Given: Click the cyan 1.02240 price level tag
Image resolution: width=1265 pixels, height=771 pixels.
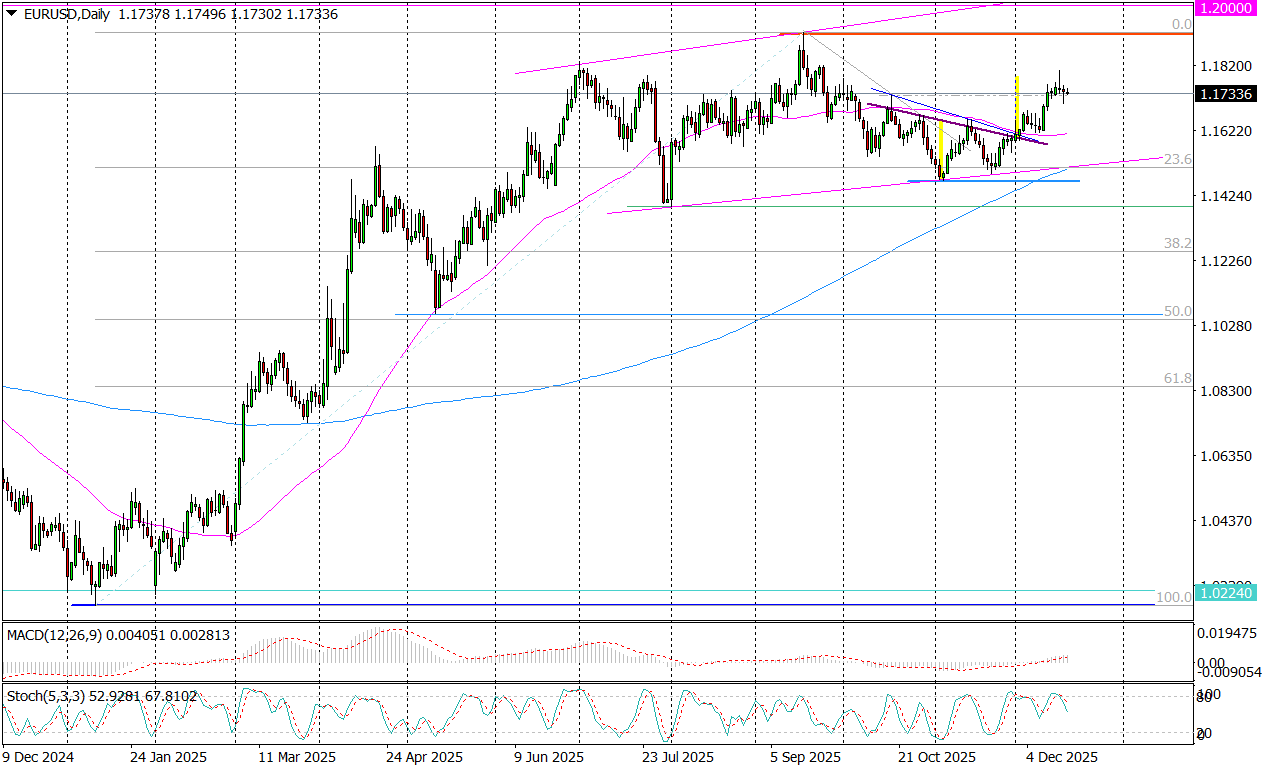Looking at the screenshot, I should click(1226, 591).
